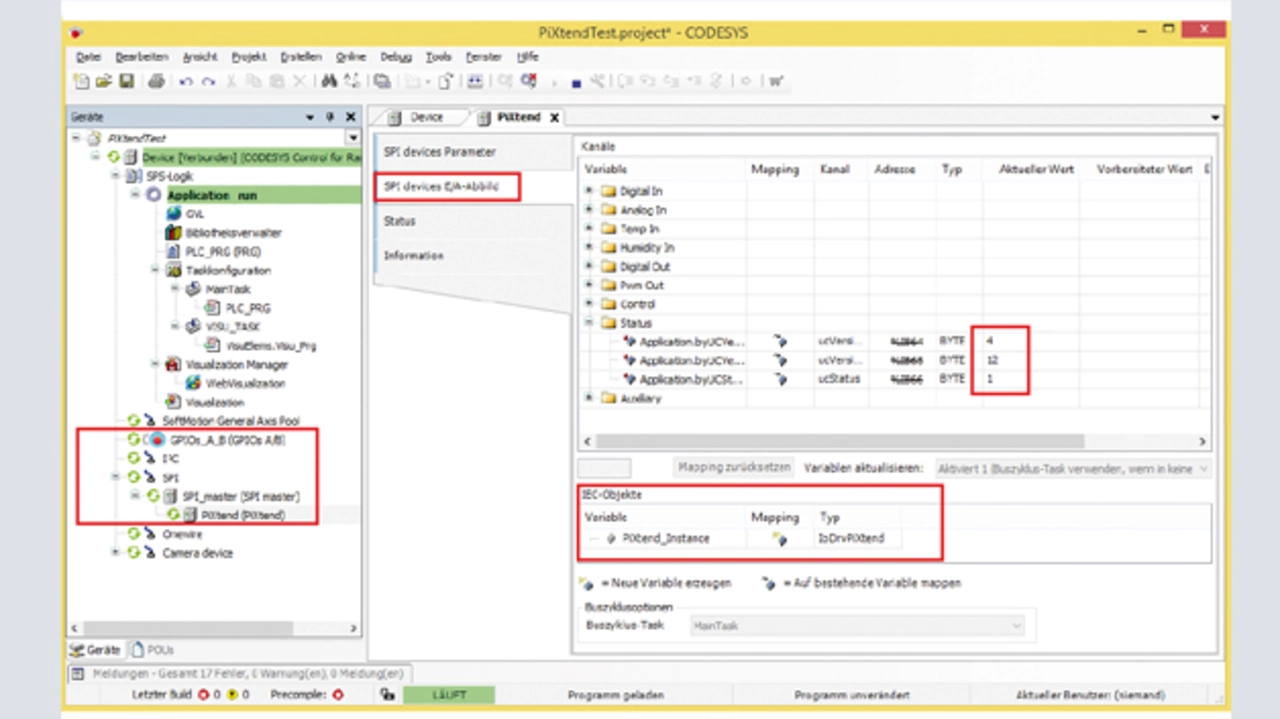Screen dimensions: 1280x719
Task: Open the Variablen aktualisieren dropdown
Action: 1203,468
